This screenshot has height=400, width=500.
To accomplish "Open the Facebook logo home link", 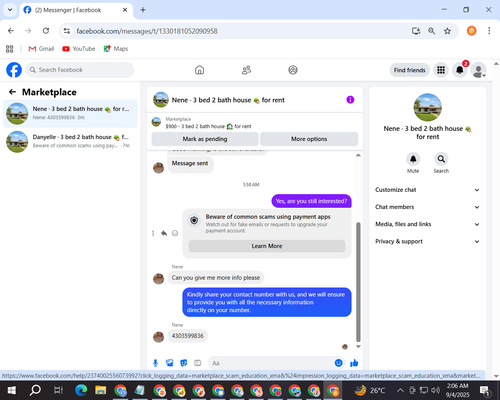I will (14, 70).
